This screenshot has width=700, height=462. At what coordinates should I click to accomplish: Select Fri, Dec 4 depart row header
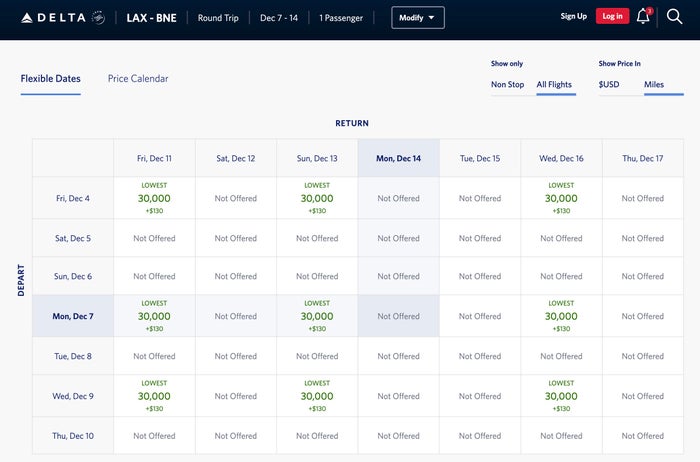(73, 198)
